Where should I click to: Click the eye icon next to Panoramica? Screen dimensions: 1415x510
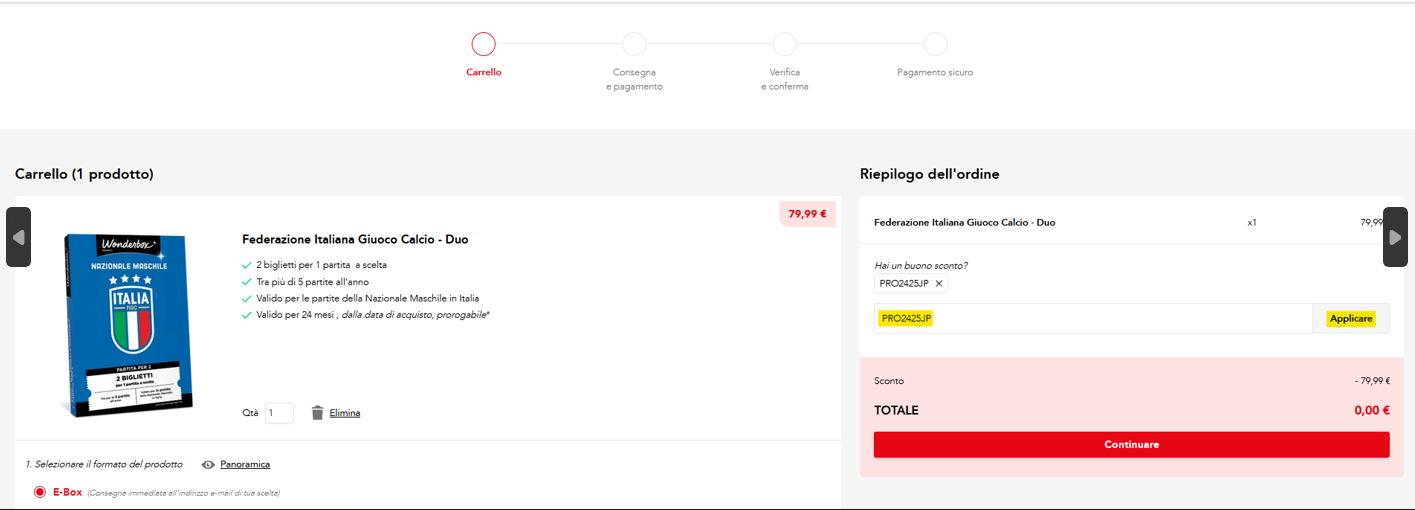(208, 465)
